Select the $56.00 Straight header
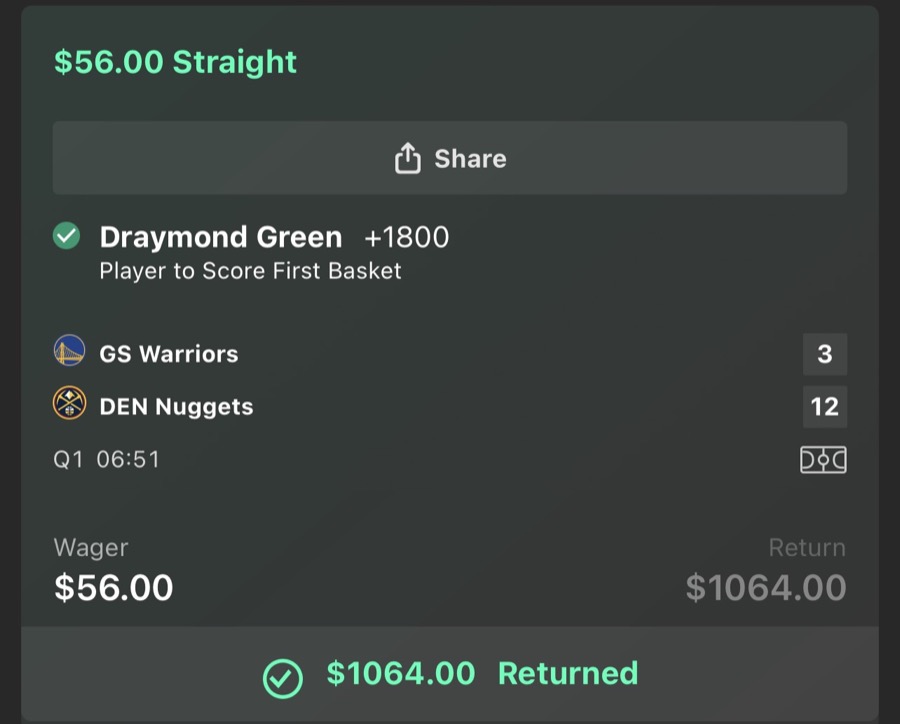Image resolution: width=900 pixels, height=724 pixels. 172,61
